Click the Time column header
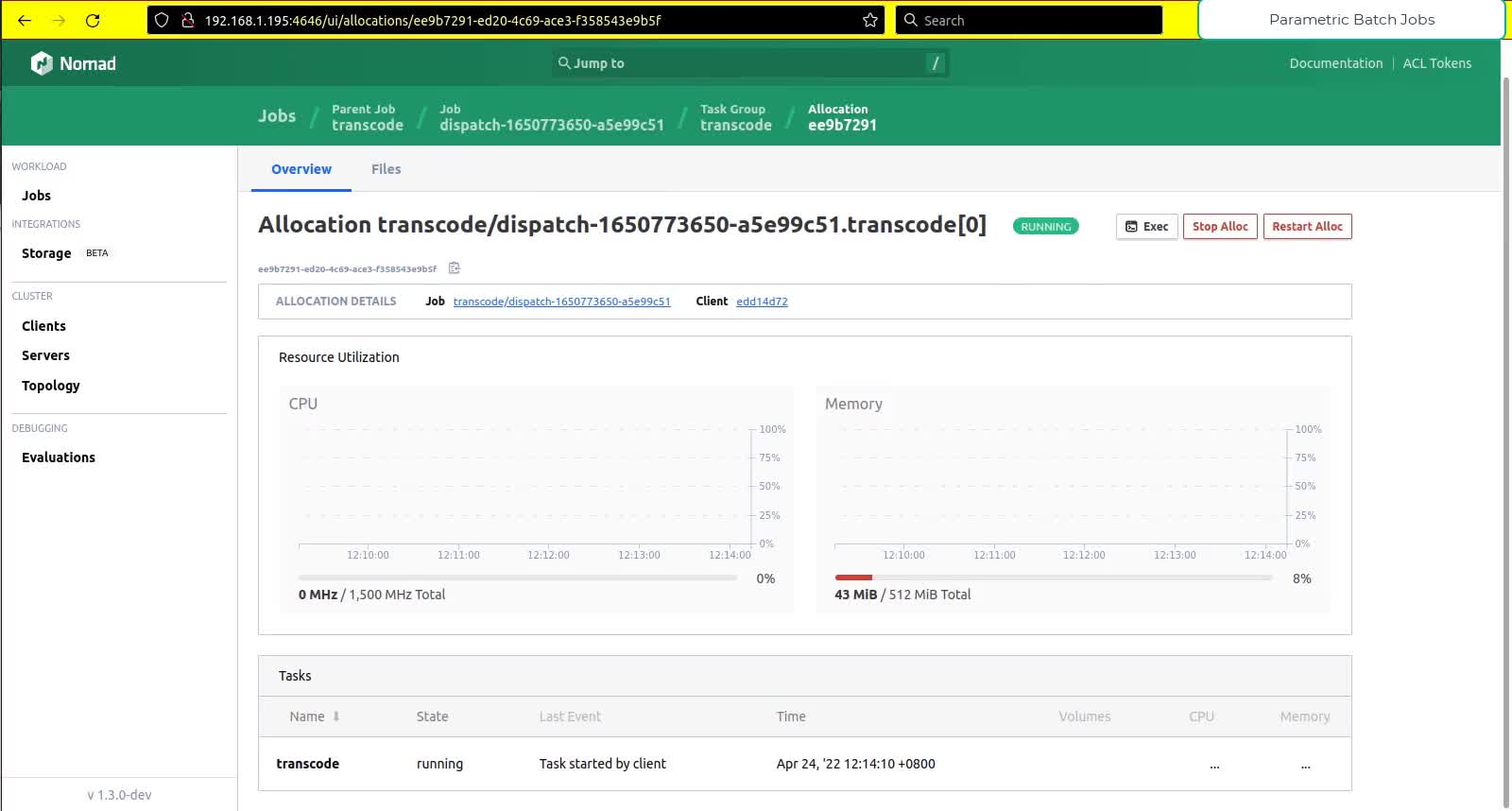Image resolution: width=1512 pixels, height=811 pixels. click(791, 716)
